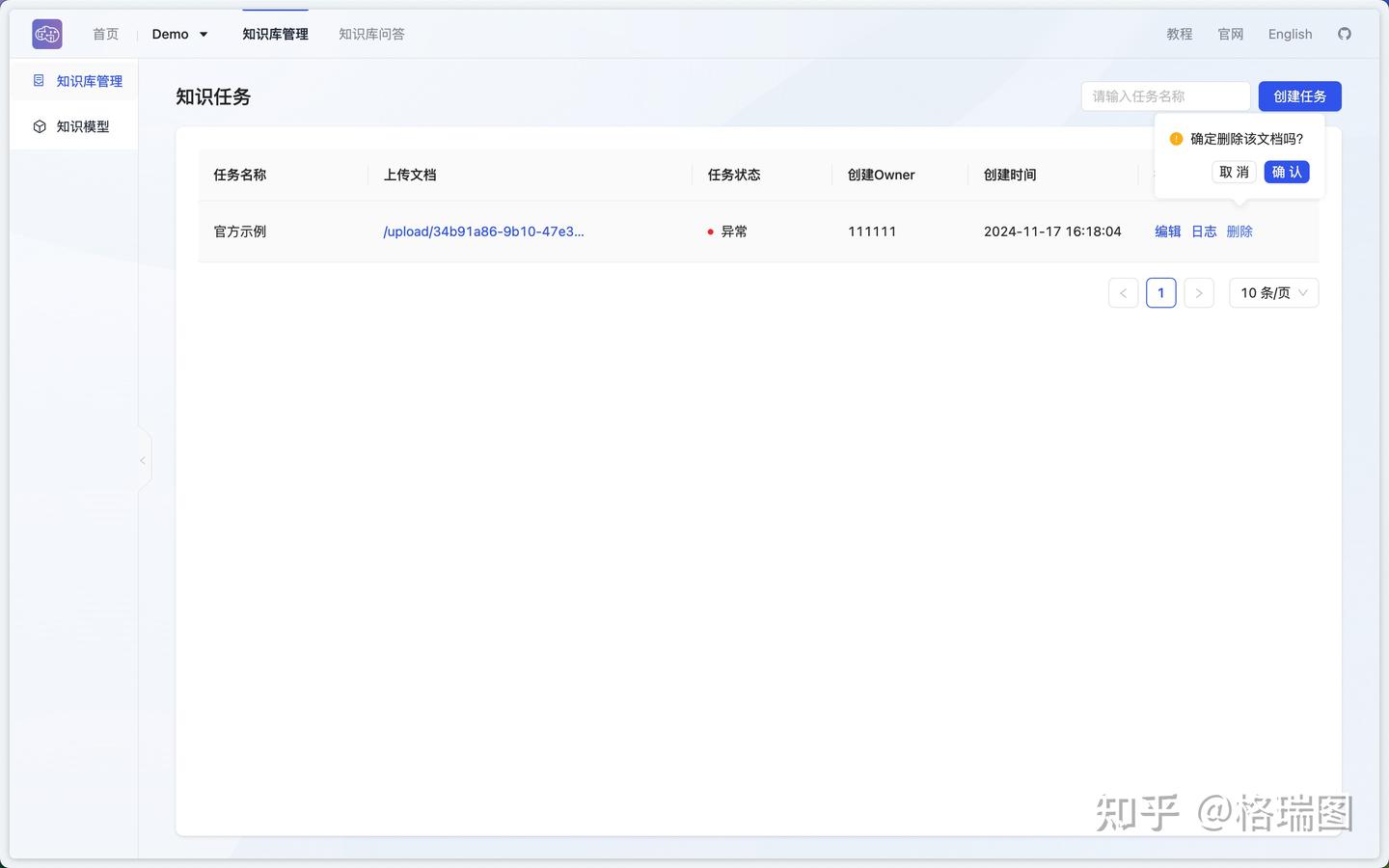
Task: Open the 10 条/页 page size dropdown
Action: click(x=1272, y=292)
